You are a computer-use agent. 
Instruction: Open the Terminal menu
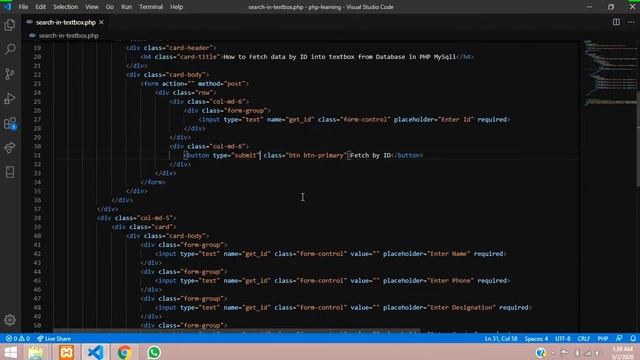[x=151, y=7]
